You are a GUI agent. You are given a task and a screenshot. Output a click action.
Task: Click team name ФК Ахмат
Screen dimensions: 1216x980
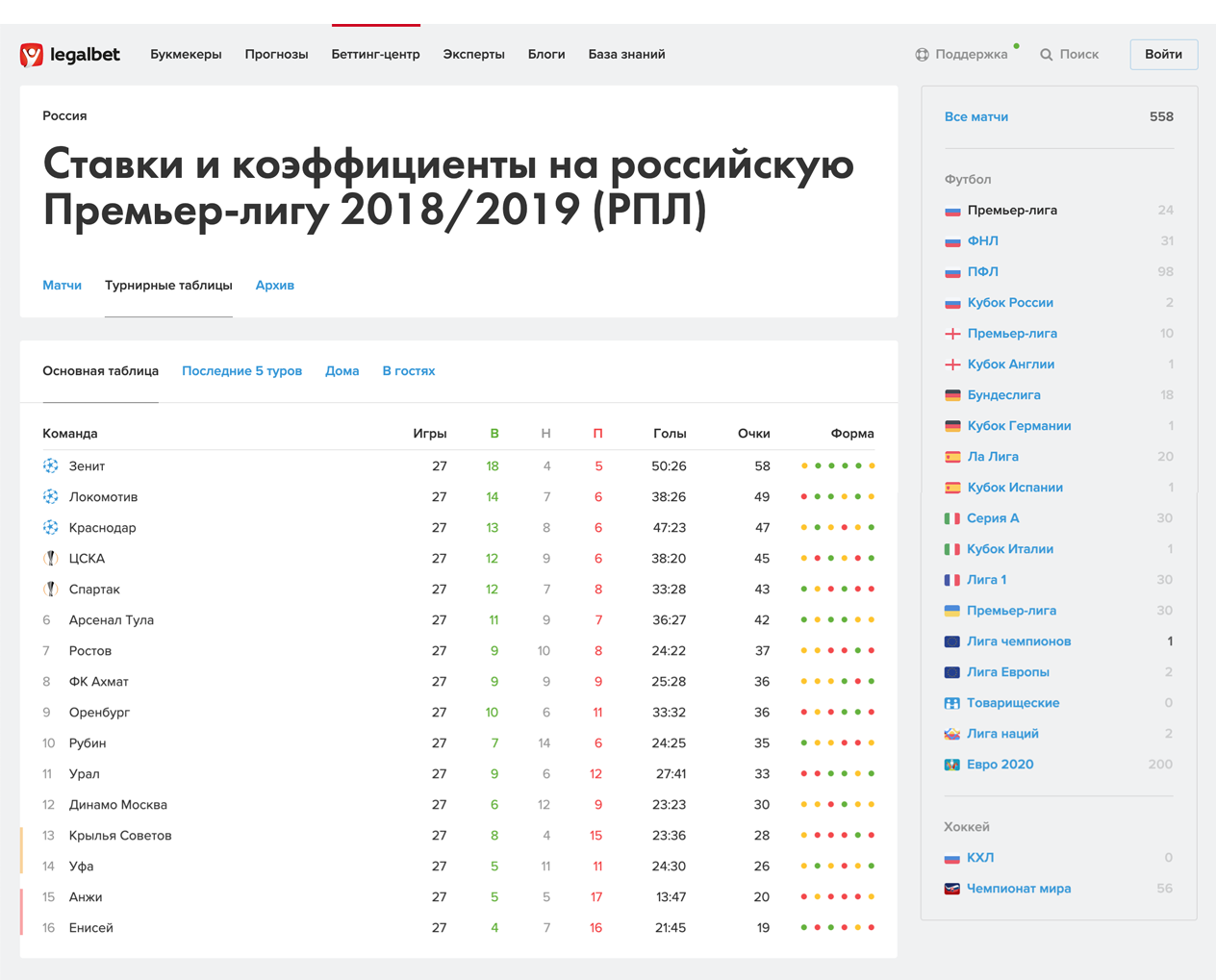(x=98, y=682)
